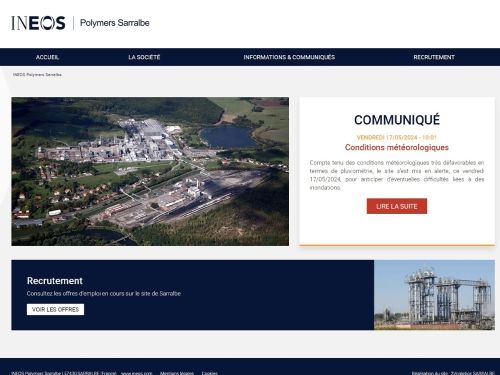Open La Société menu
Screen dimensions: 500x375
tap(144, 57)
